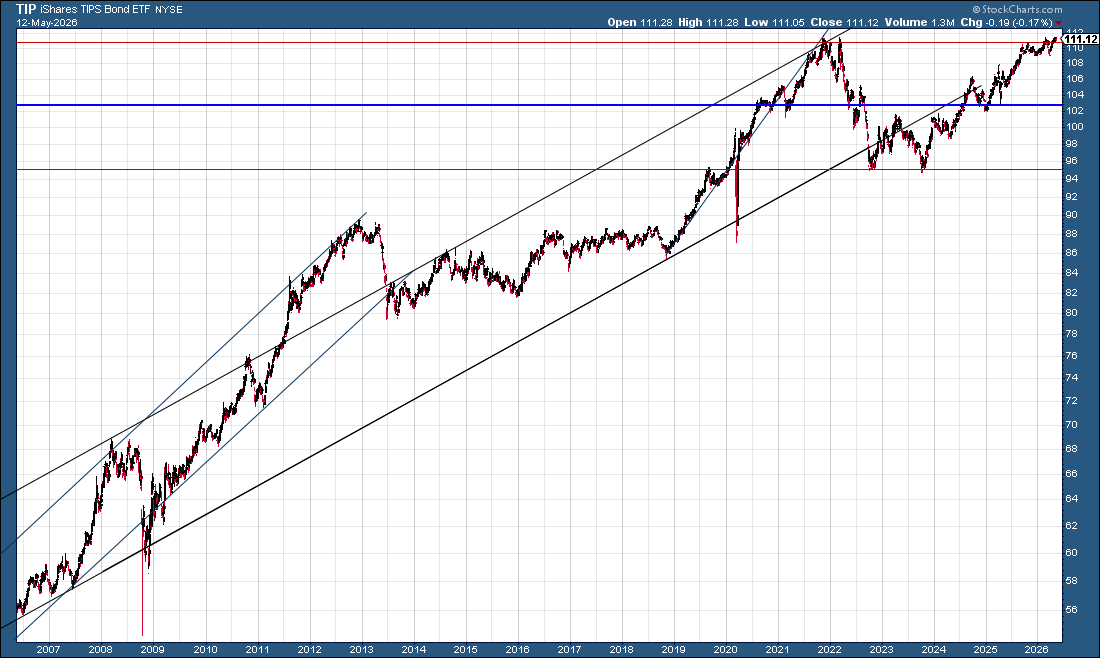Click the Volume 1.3M value
The image size is (1100, 658).
pyautogui.click(x=919, y=22)
